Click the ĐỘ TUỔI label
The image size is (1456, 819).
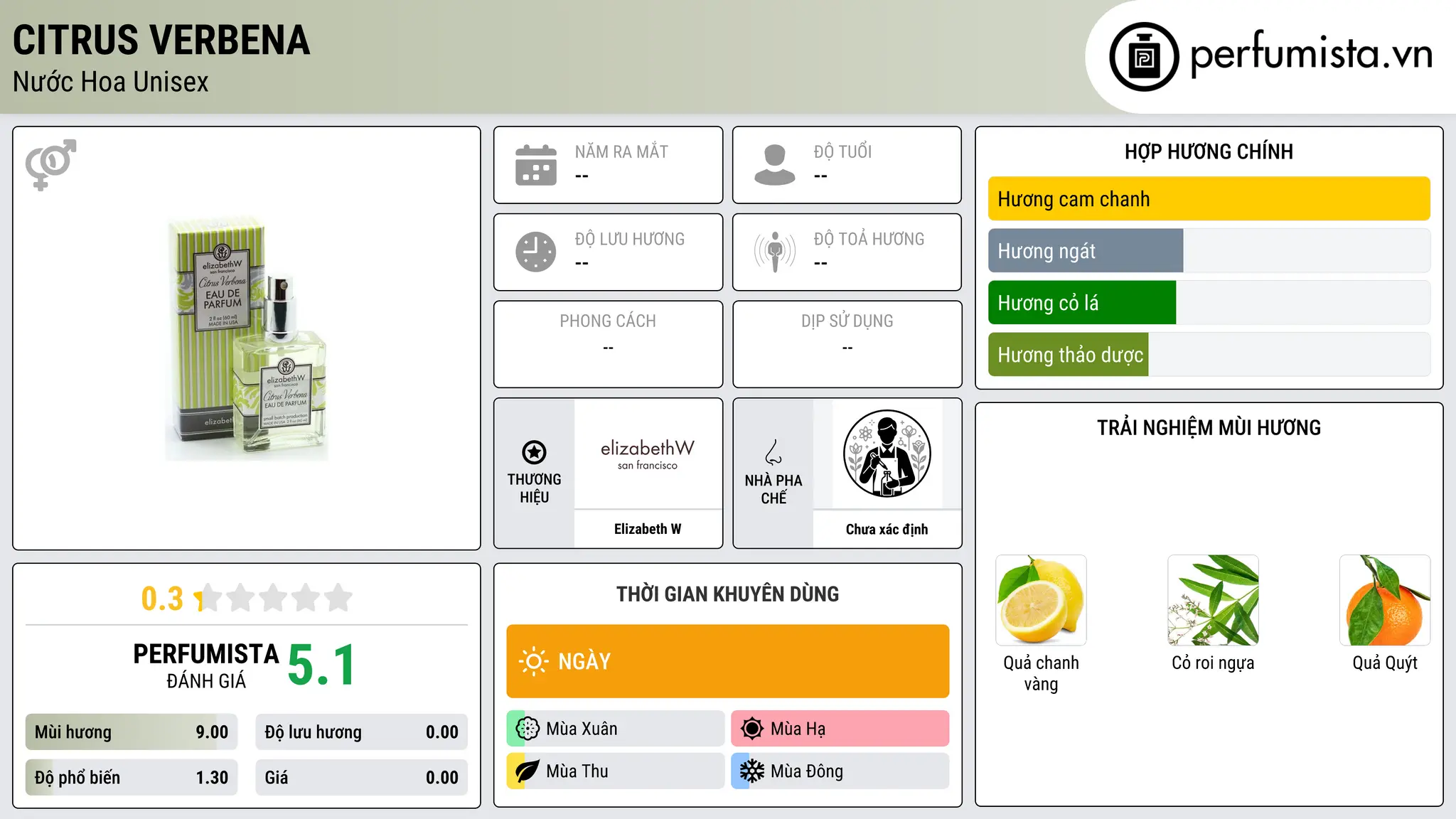point(842,152)
